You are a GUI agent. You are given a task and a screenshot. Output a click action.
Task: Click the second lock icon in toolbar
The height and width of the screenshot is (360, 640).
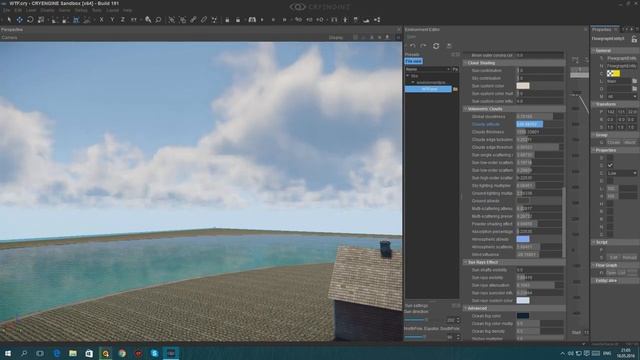point(238,20)
